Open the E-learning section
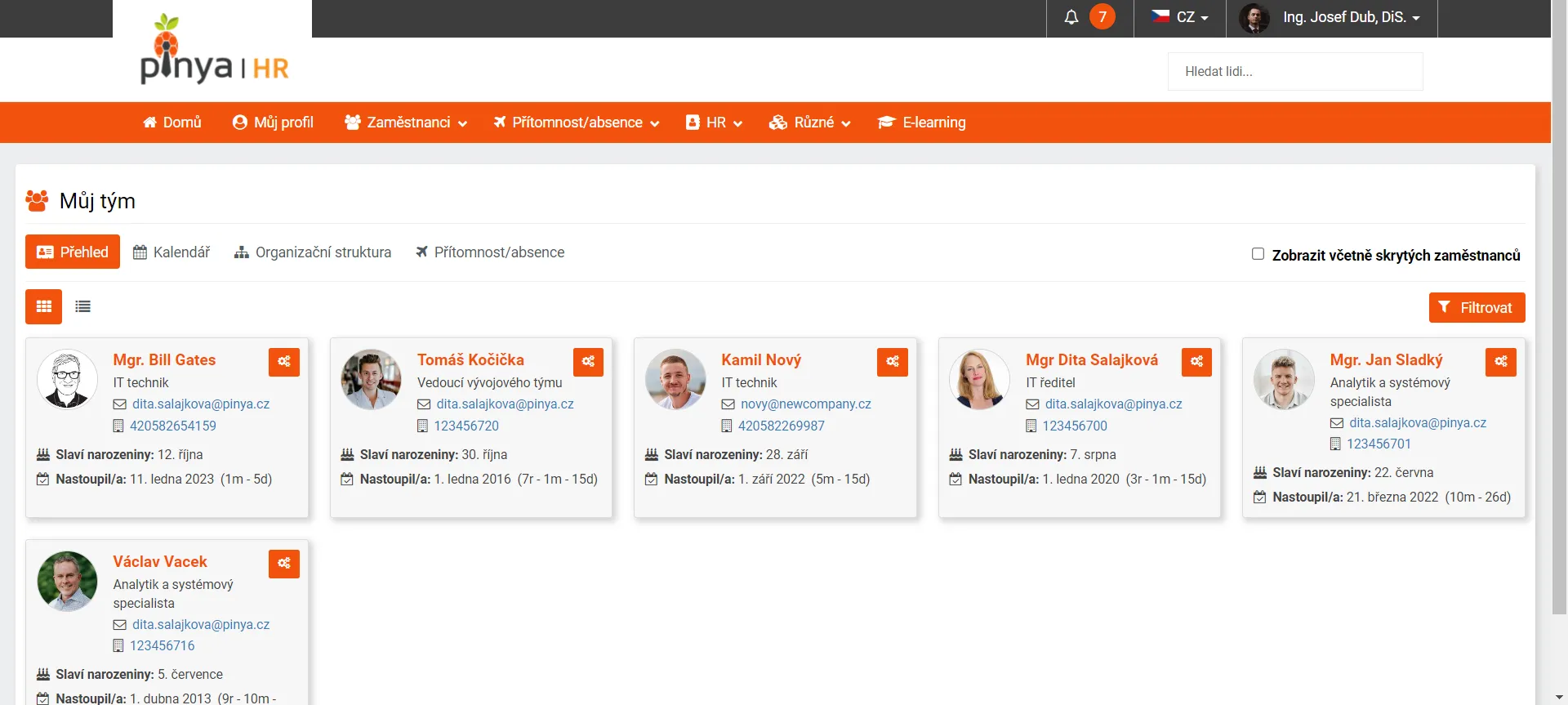The height and width of the screenshot is (705, 1568). 921,123
